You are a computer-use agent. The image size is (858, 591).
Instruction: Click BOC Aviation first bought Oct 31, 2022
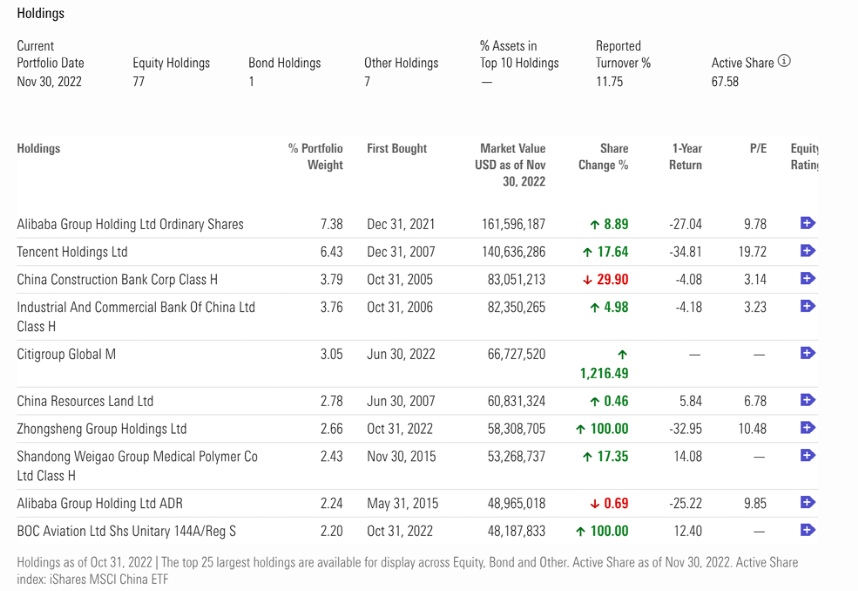pos(399,531)
